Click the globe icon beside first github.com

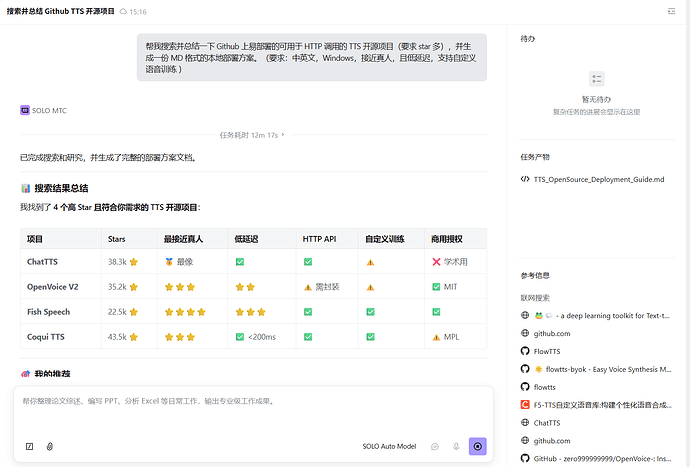coord(525,333)
